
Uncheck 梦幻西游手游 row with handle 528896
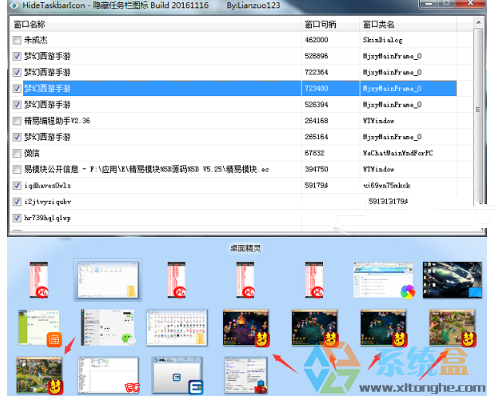click(17, 56)
